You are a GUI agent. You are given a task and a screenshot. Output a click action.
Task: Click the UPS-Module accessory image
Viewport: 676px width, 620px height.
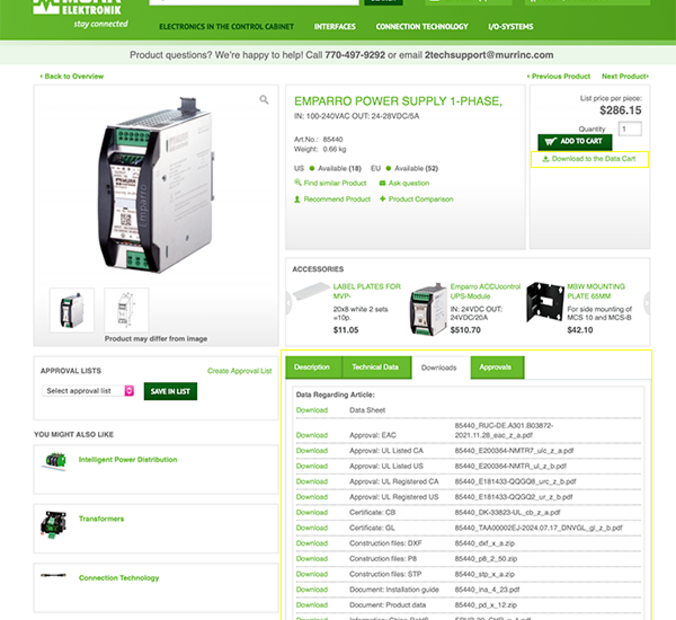click(x=428, y=309)
